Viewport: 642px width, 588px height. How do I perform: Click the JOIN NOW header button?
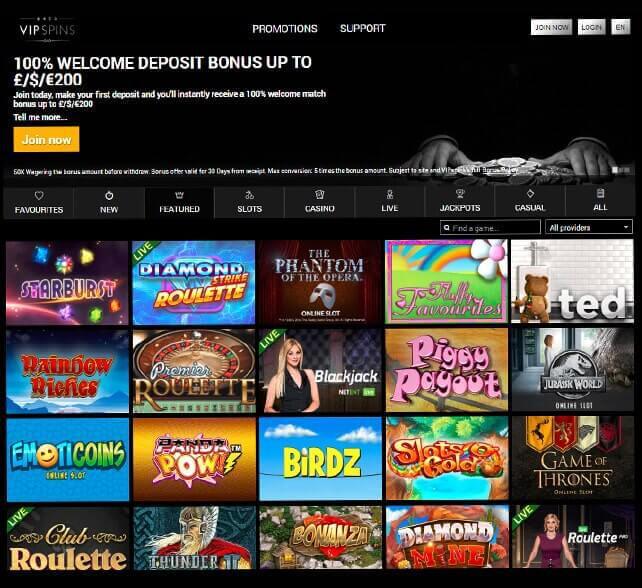coord(552,27)
